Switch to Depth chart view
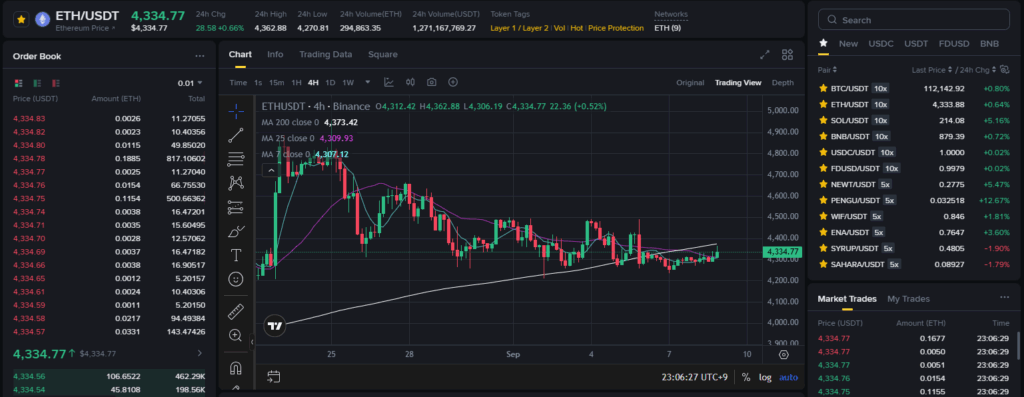 pyautogui.click(x=782, y=82)
